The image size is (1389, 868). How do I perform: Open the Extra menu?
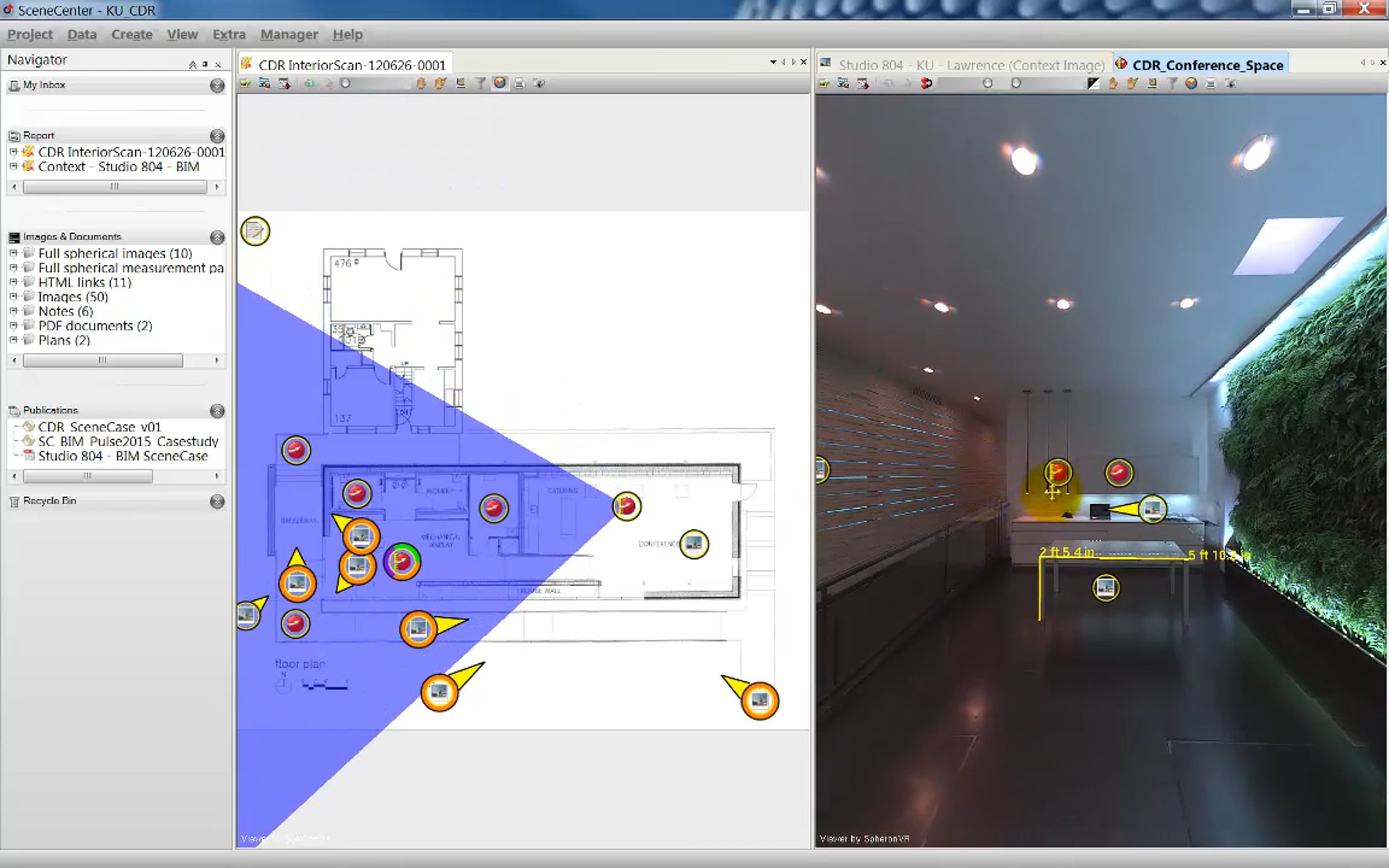[229, 34]
